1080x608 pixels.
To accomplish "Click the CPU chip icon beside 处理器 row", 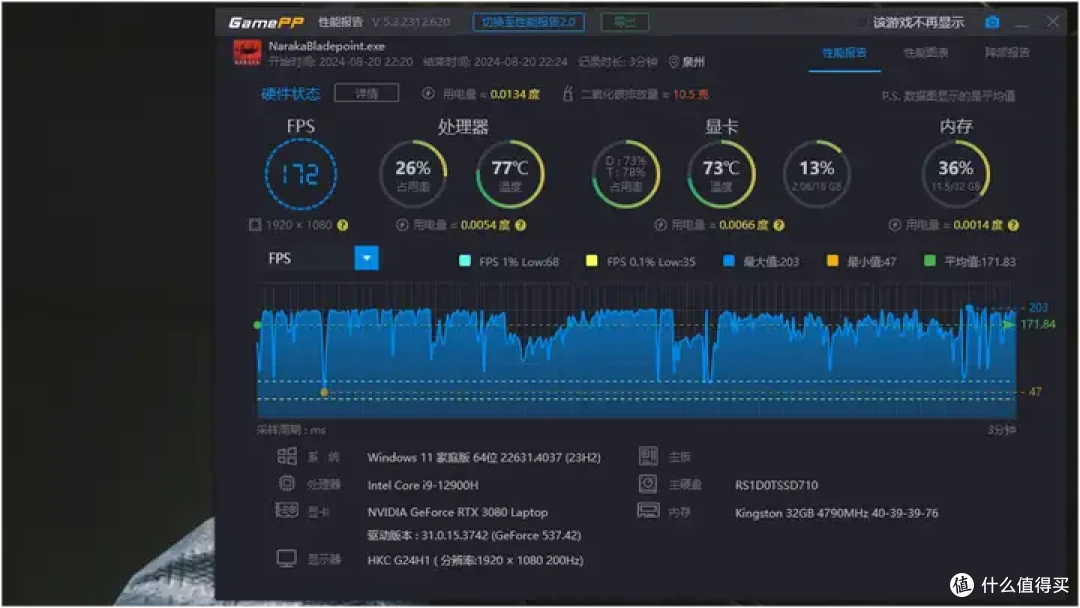I will (x=287, y=483).
